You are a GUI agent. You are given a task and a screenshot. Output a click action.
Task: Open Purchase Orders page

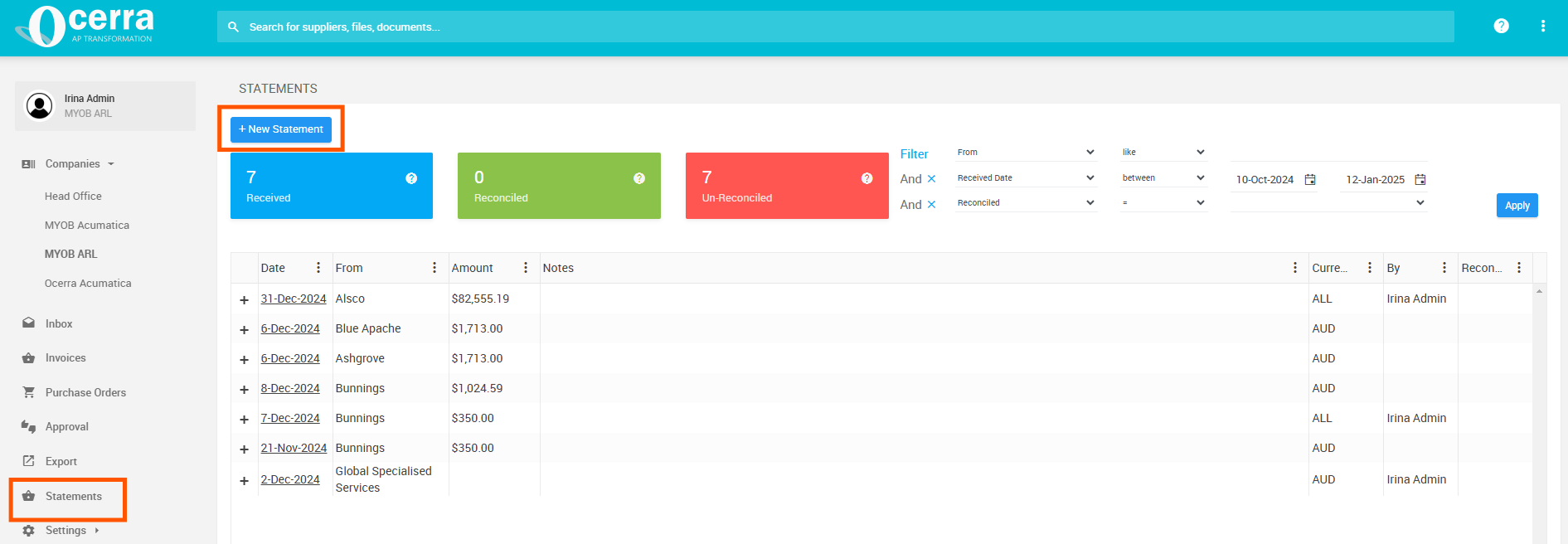click(x=85, y=393)
